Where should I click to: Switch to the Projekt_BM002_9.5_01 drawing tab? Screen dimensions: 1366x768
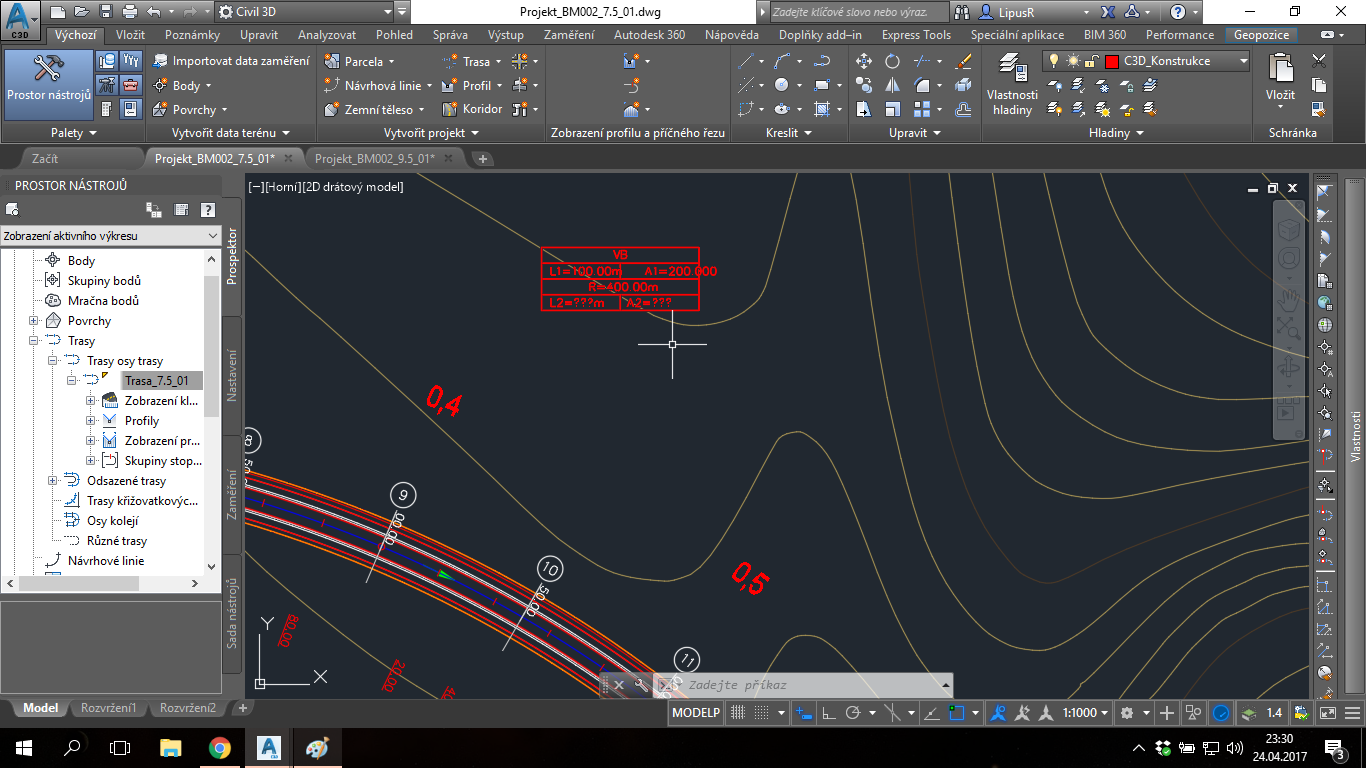(374, 158)
